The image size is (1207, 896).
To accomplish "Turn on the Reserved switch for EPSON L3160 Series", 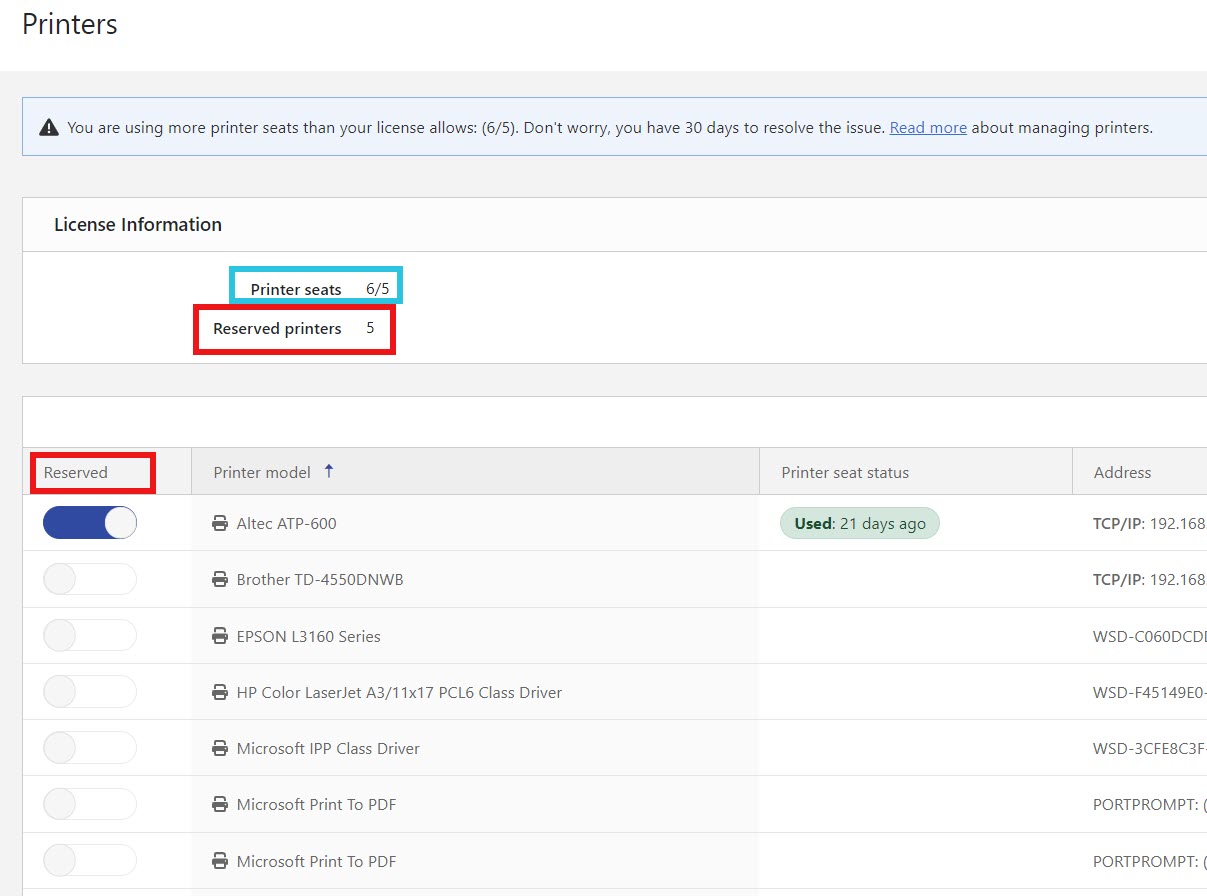I will pyautogui.click(x=90, y=636).
